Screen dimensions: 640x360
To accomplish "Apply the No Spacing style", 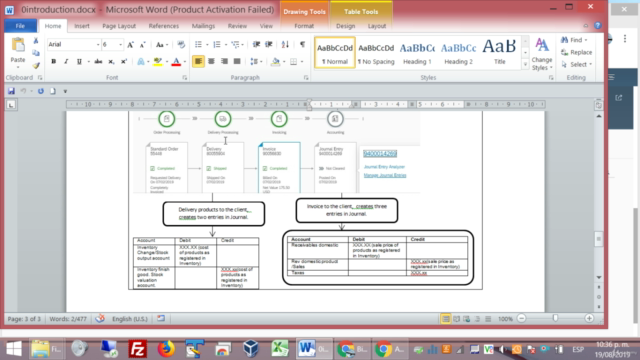I will coord(376,53).
